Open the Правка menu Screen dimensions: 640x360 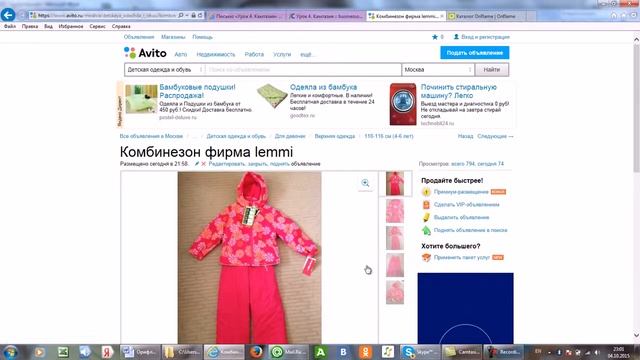(x=30, y=26)
